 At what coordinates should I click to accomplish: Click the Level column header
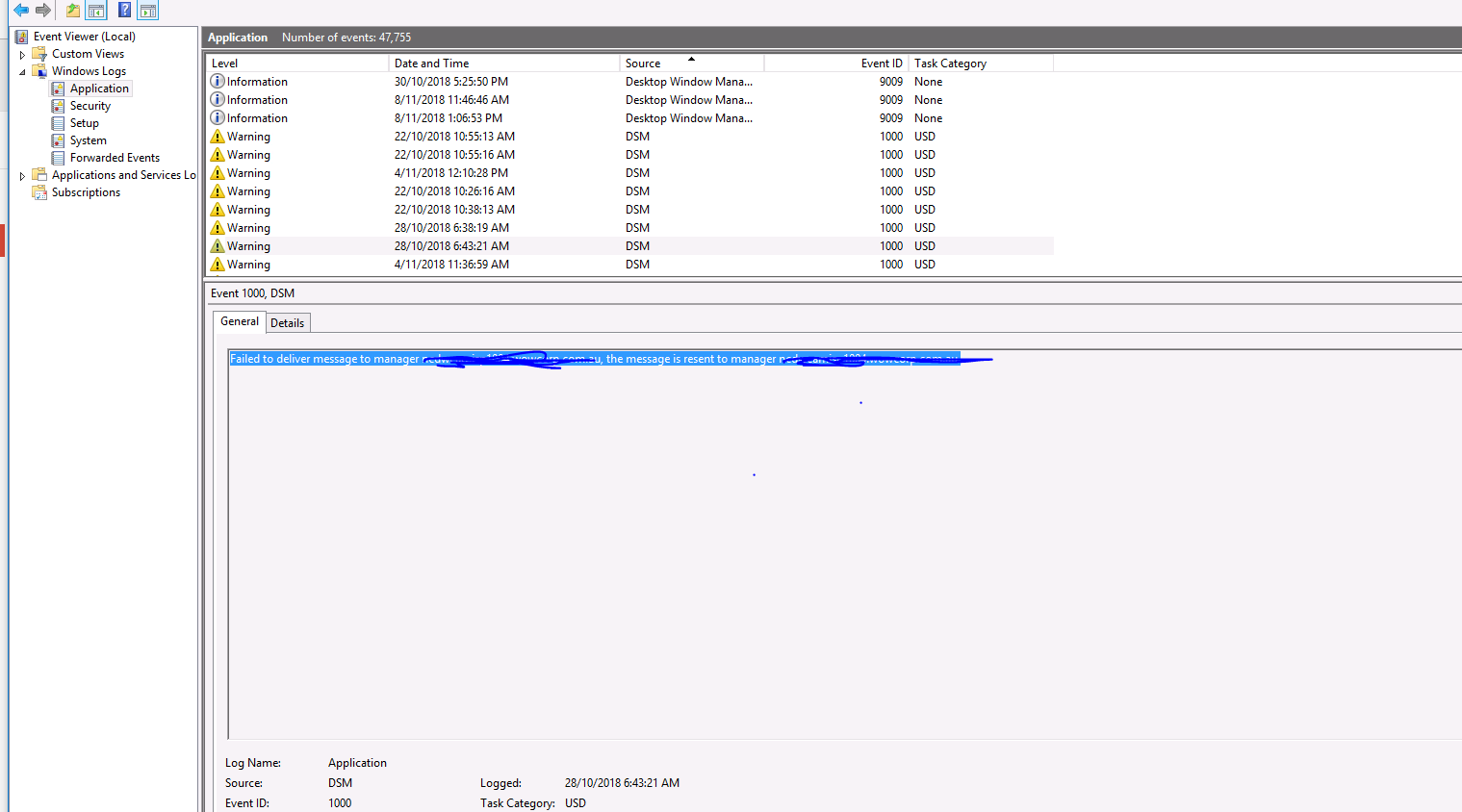pos(224,63)
